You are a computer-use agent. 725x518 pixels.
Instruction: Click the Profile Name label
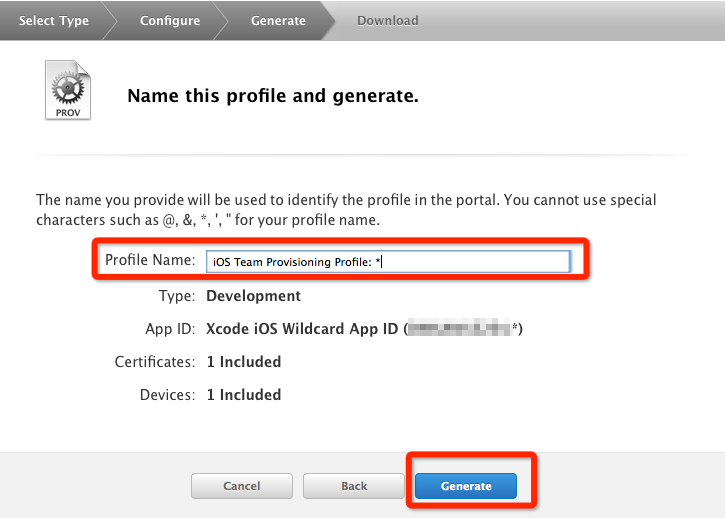(x=150, y=261)
